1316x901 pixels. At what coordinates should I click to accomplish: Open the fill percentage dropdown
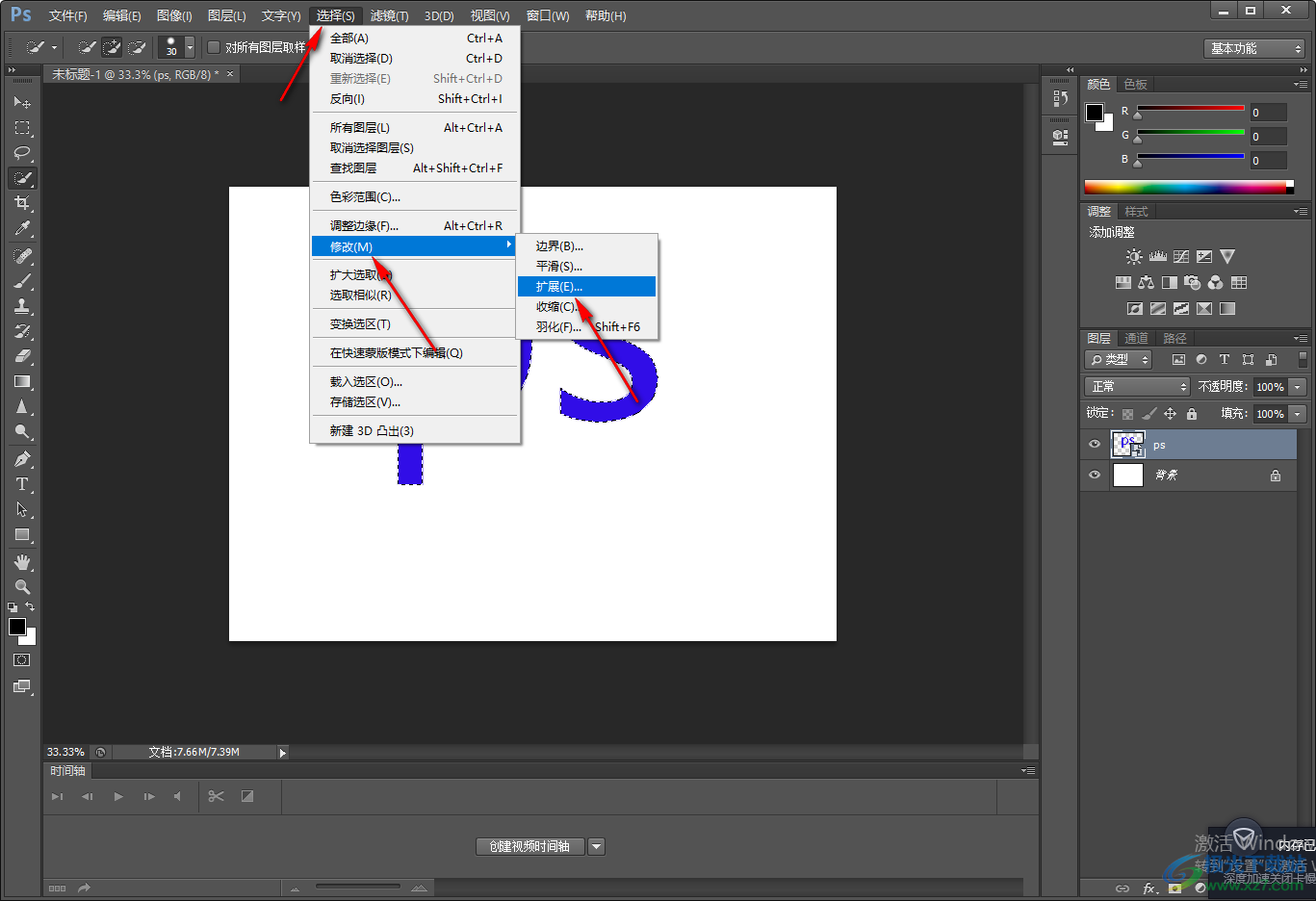[x=1298, y=413]
